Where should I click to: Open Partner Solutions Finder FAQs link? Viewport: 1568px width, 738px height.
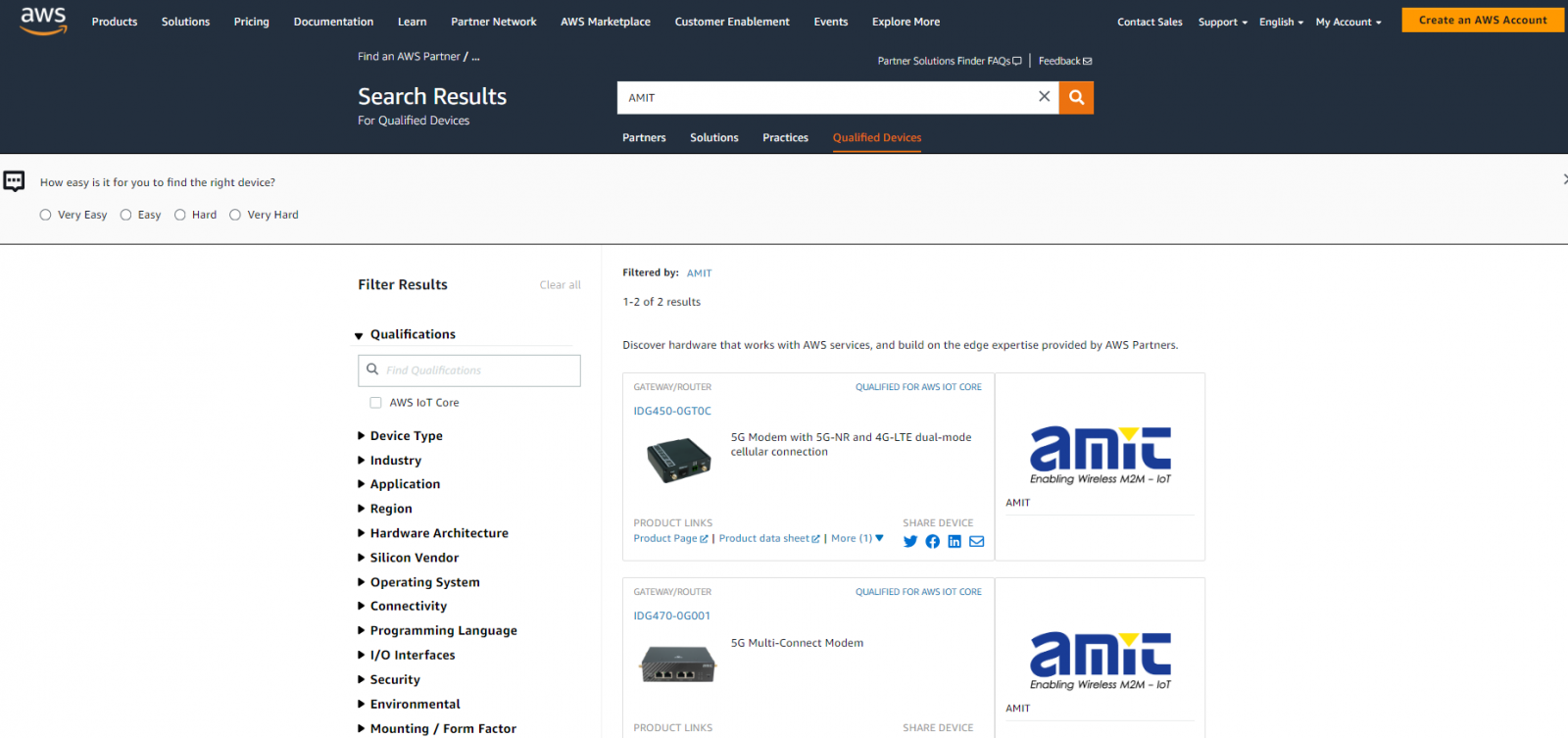pyautogui.click(x=950, y=61)
